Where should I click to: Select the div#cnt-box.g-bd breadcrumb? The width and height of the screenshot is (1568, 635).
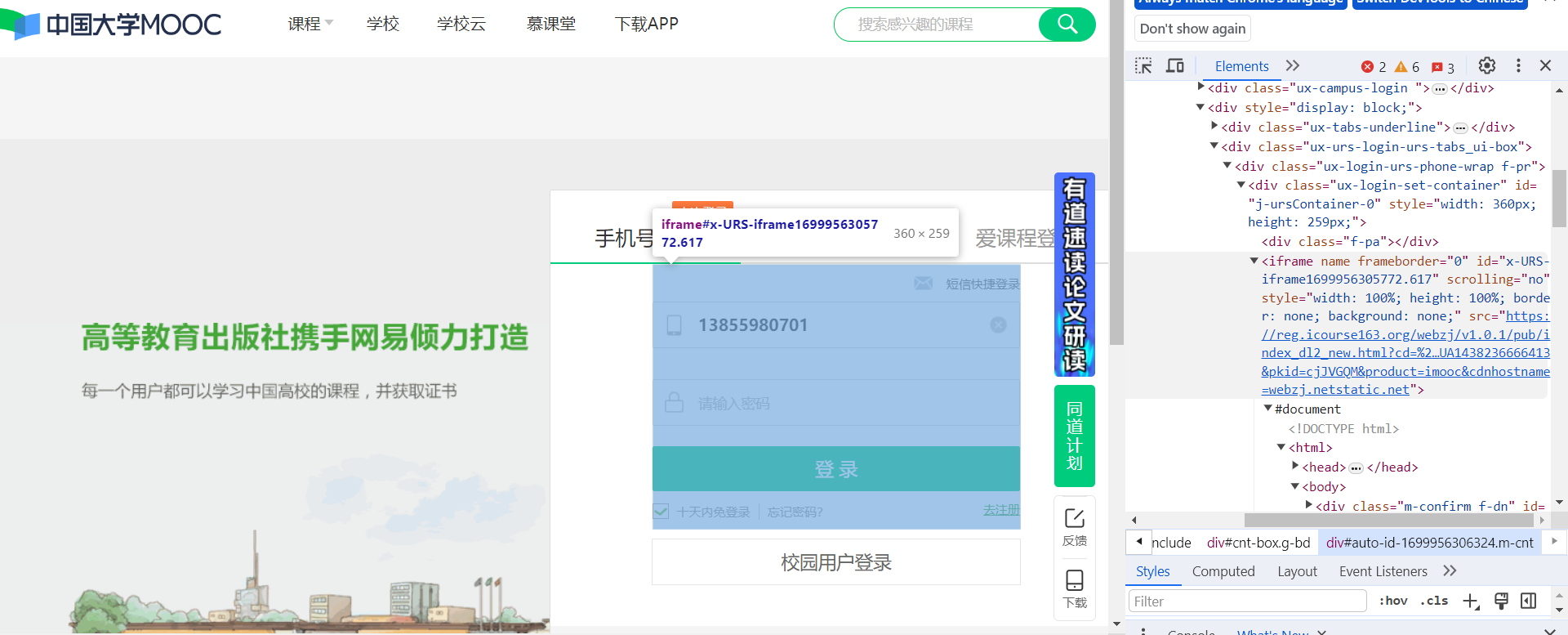(x=1258, y=543)
